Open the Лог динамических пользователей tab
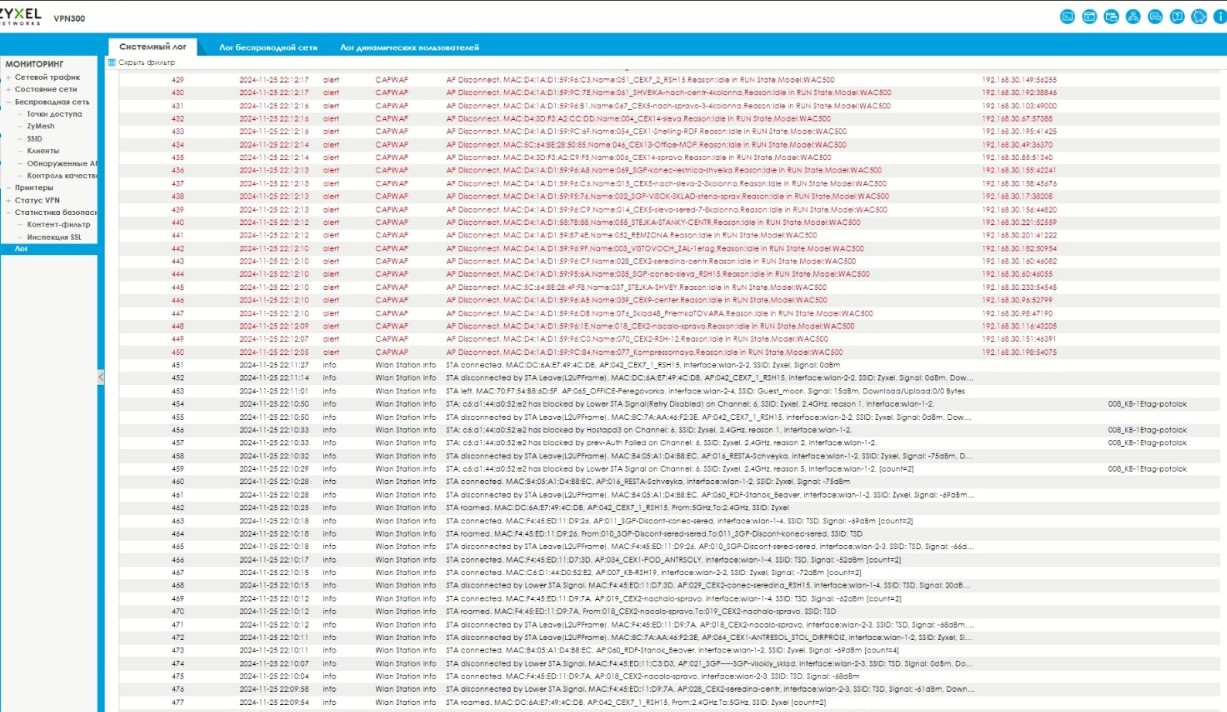Screen dimensions: 1227x712 (x=409, y=47)
